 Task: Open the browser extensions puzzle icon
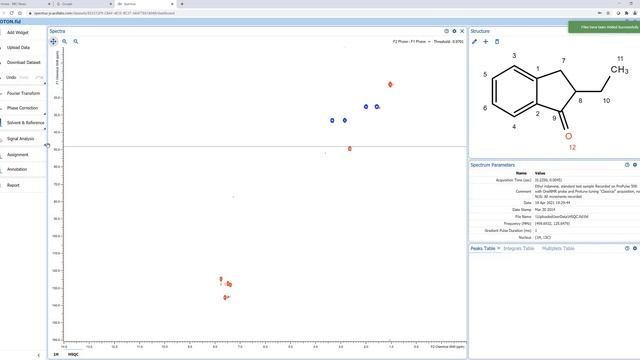[627, 13]
